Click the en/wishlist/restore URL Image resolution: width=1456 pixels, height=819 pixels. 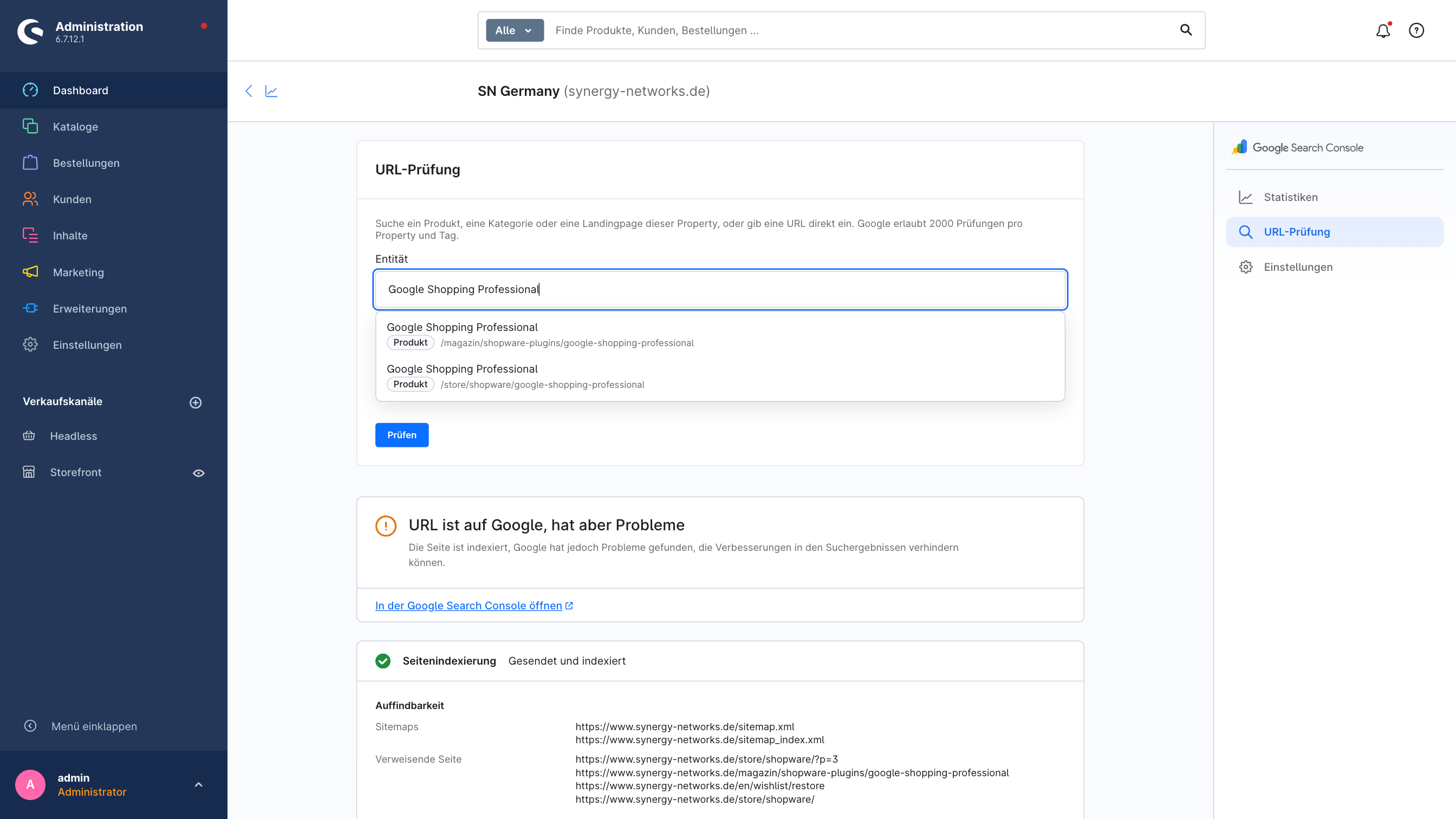[700, 785]
